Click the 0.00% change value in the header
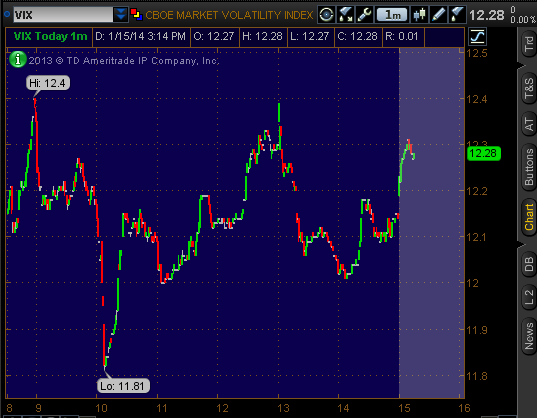The image size is (537, 418). click(523, 20)
